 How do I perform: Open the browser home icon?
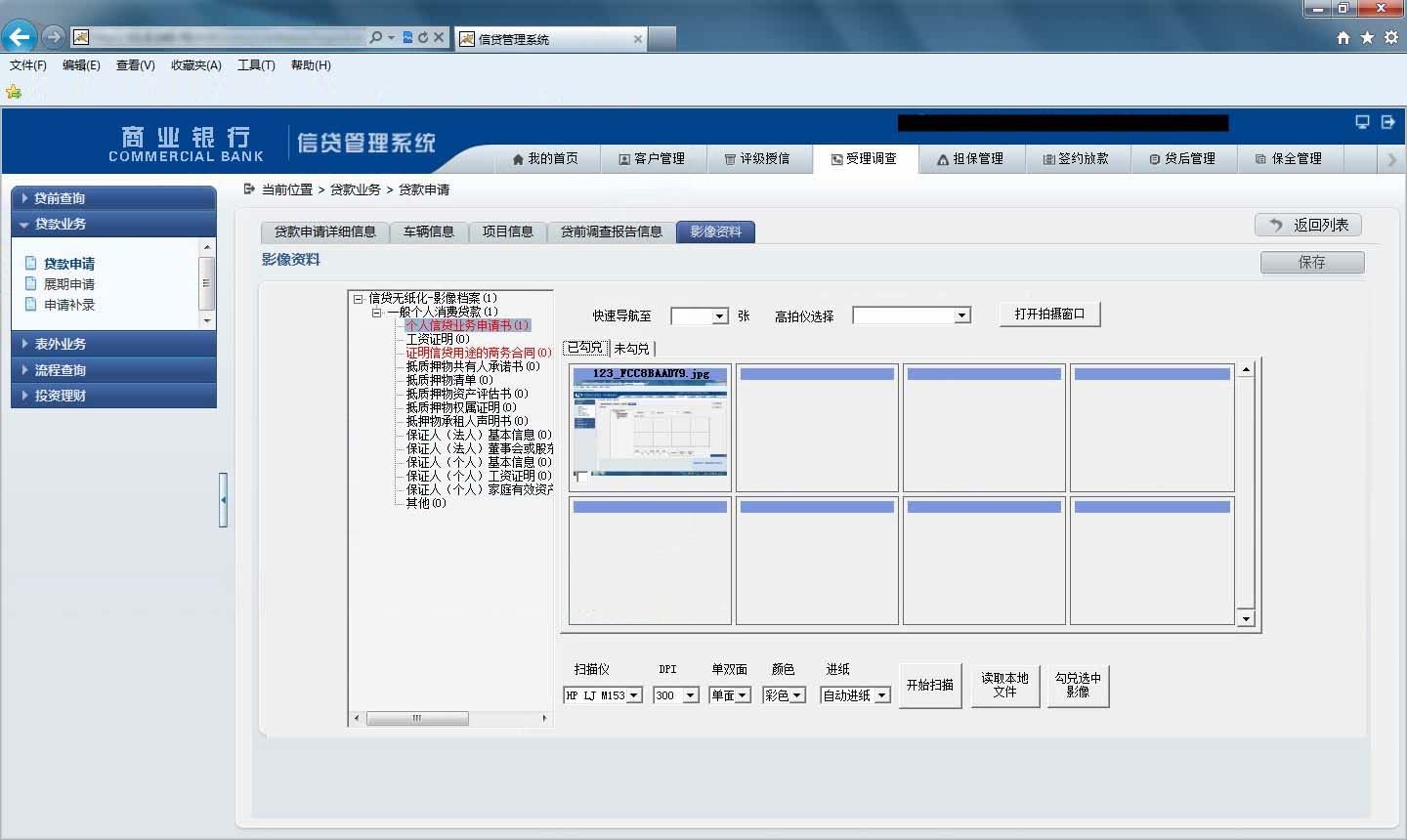(x=1343, y=37)
